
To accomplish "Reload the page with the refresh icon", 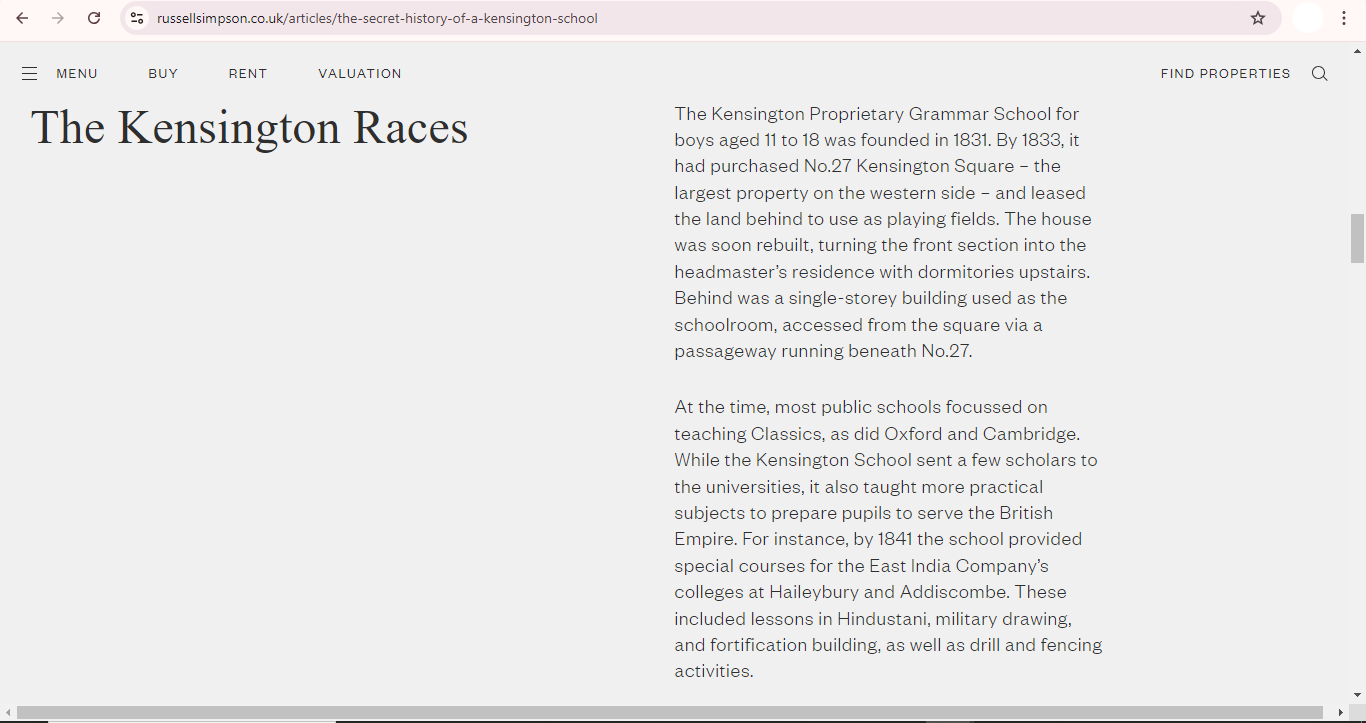I will point(94,18).
